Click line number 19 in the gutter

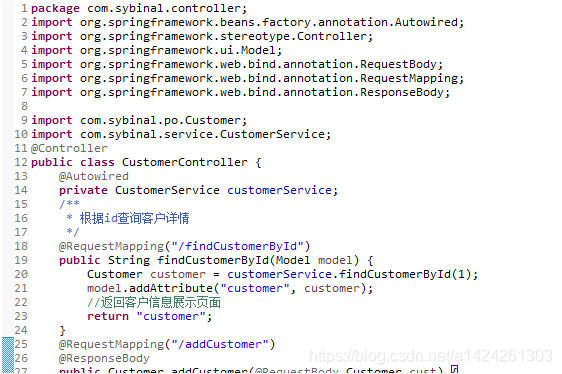click(x=21, y=260)
